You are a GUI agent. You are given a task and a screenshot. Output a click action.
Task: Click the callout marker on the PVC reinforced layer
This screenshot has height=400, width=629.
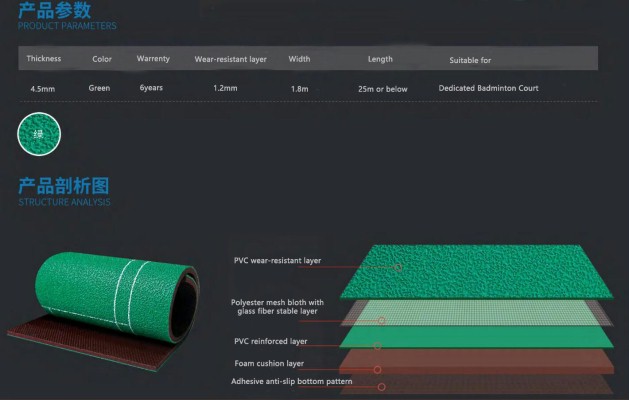(377, 346)
